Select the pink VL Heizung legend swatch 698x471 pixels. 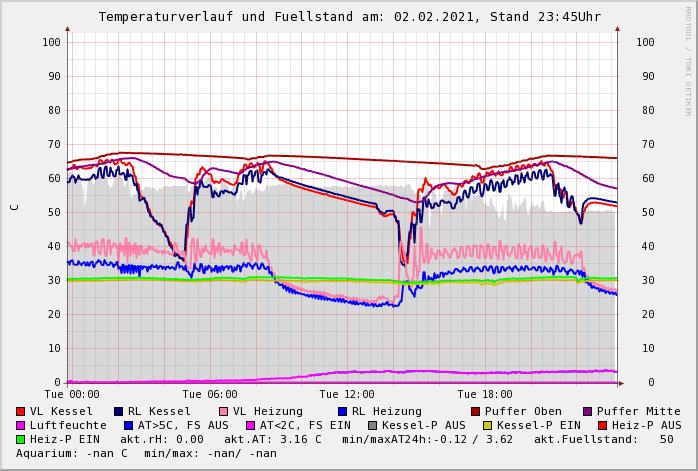[x=224, y=411]
